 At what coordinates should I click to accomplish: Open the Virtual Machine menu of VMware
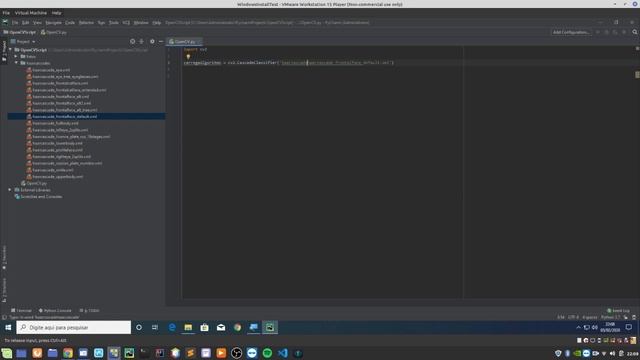(x=31, y=13)
